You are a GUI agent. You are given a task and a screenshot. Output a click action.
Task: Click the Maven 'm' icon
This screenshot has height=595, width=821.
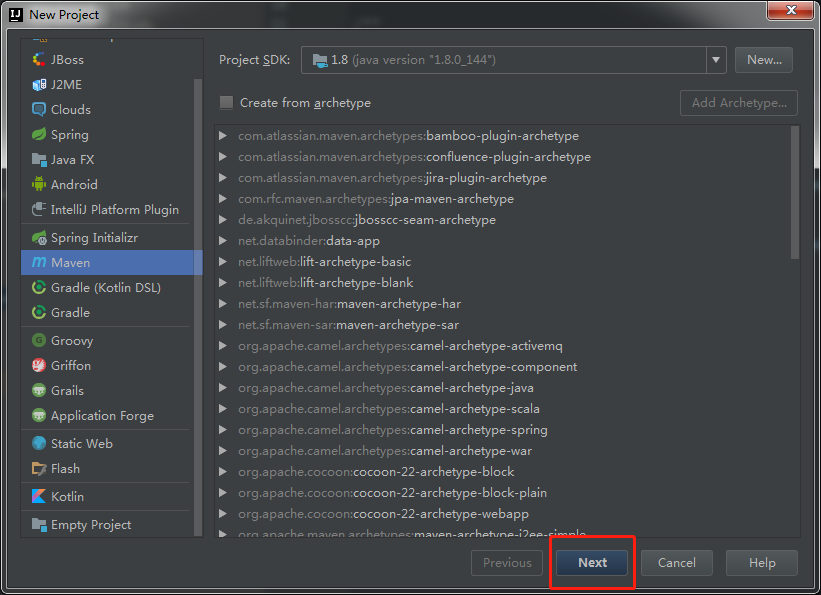[x=39, y=262]
